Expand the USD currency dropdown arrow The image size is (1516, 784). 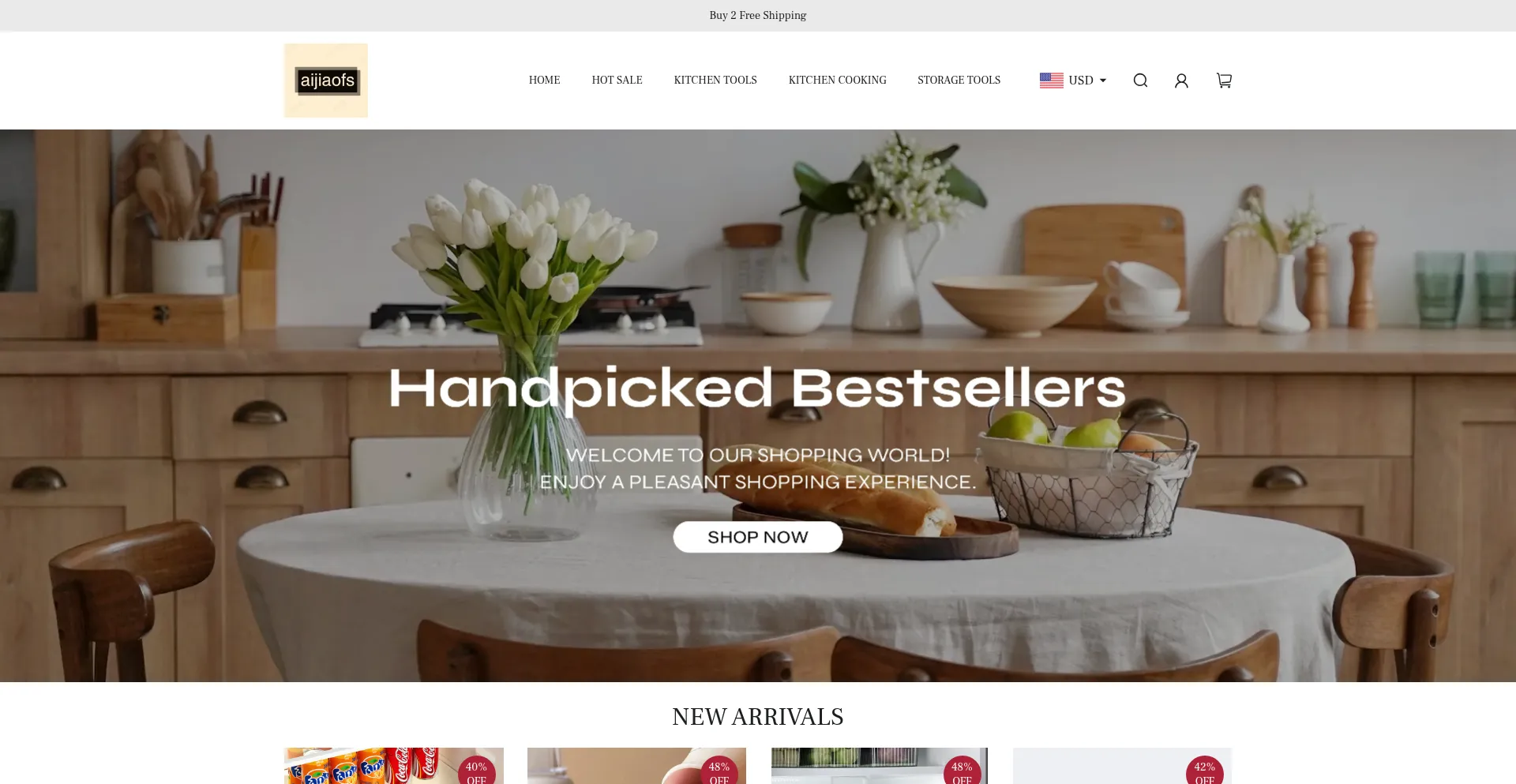[x=1103, y=81]
